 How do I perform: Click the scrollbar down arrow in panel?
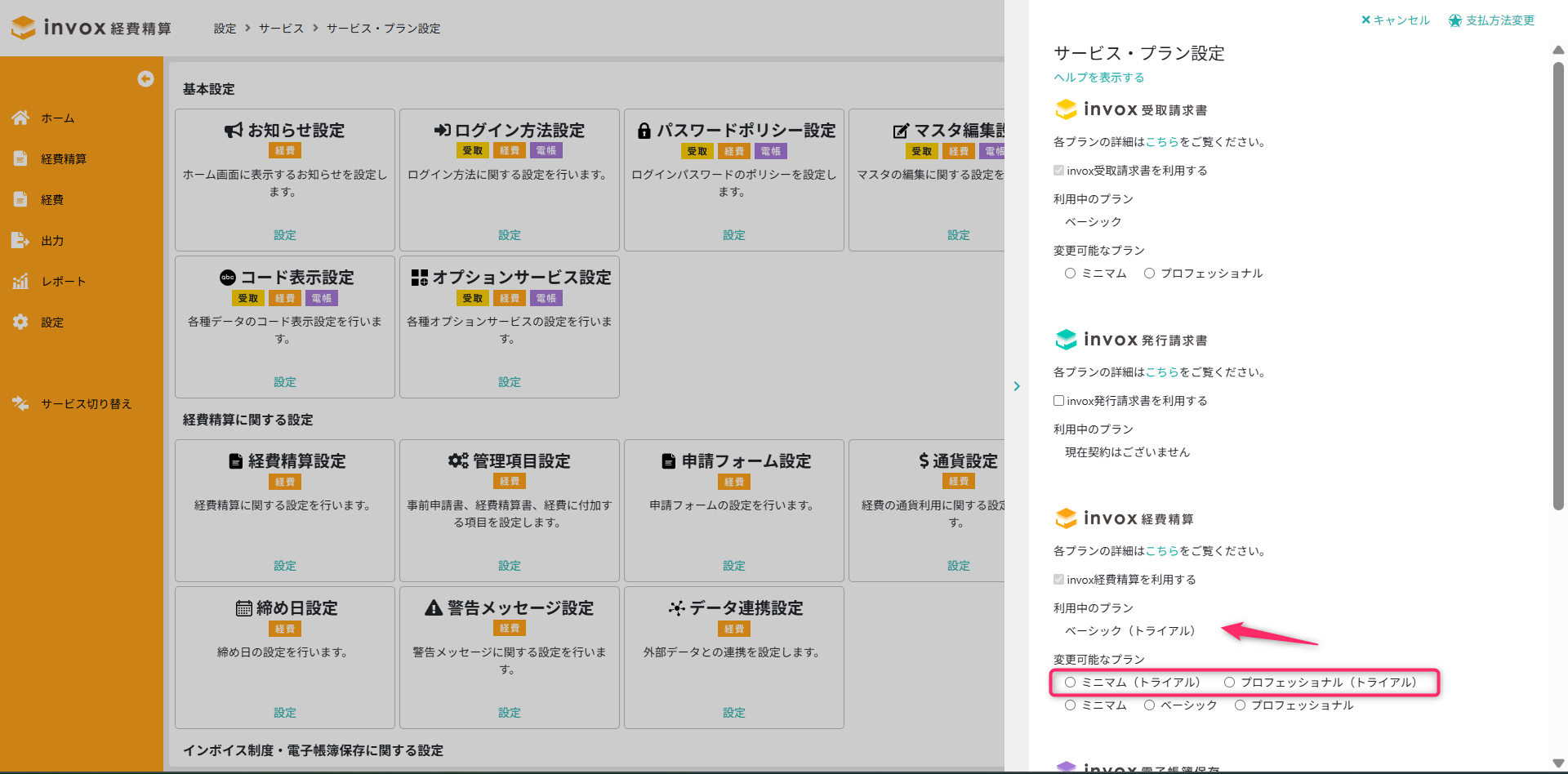(1558, 763)
